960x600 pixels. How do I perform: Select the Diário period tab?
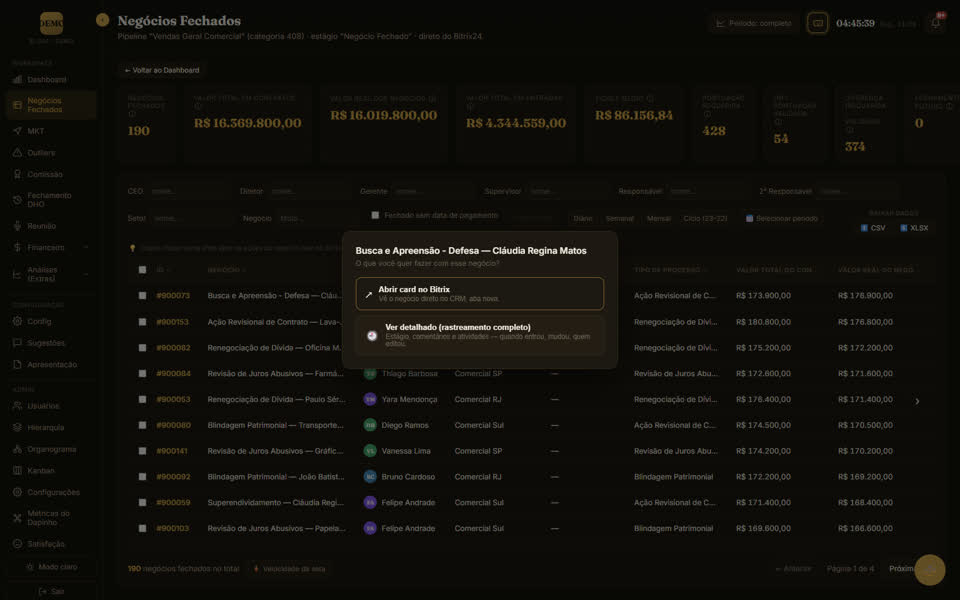582,219
